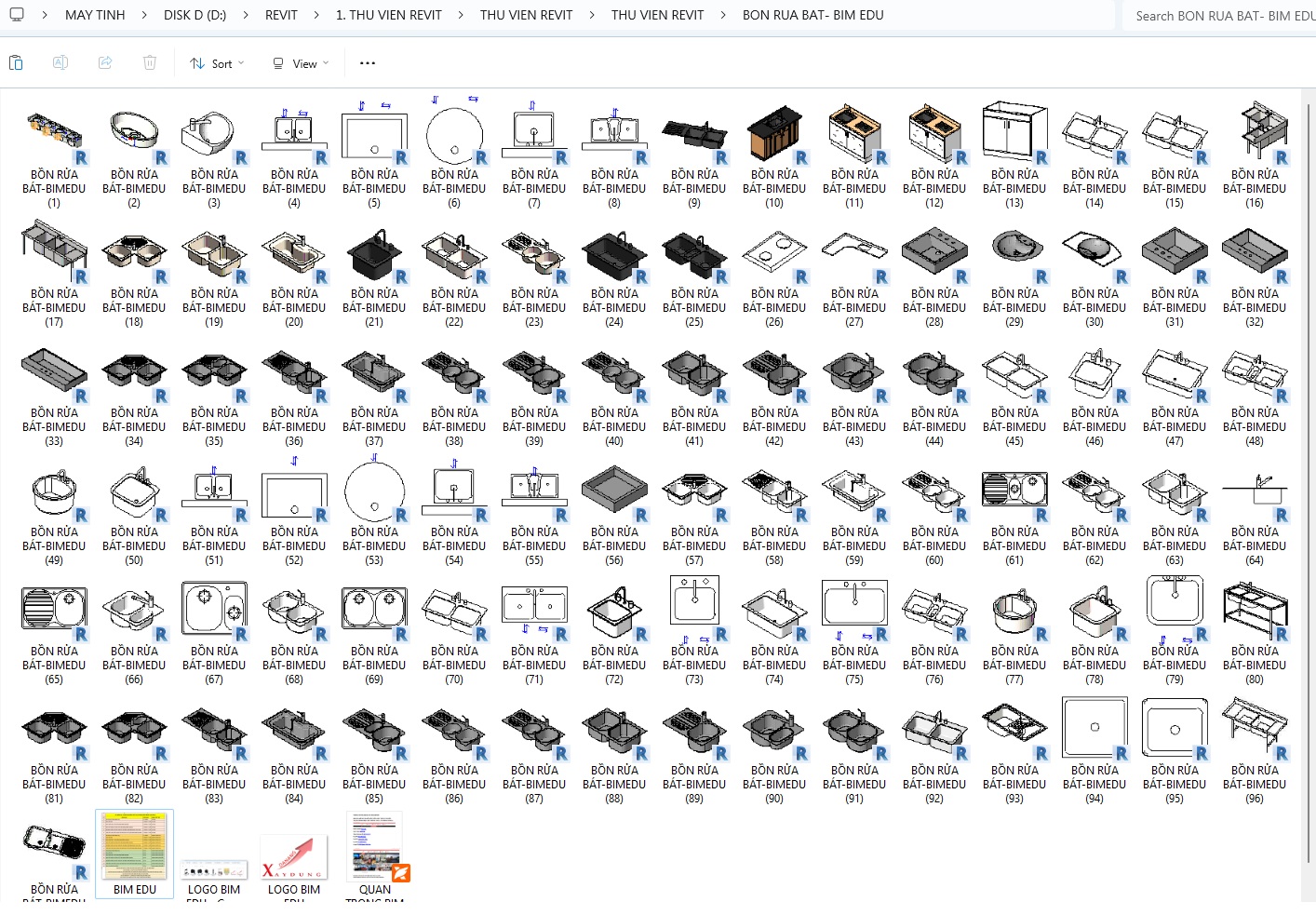Expand chevron after DISK D (D:) breadcrumb
Screen dimensions: 1316x915
pos(246,15)
